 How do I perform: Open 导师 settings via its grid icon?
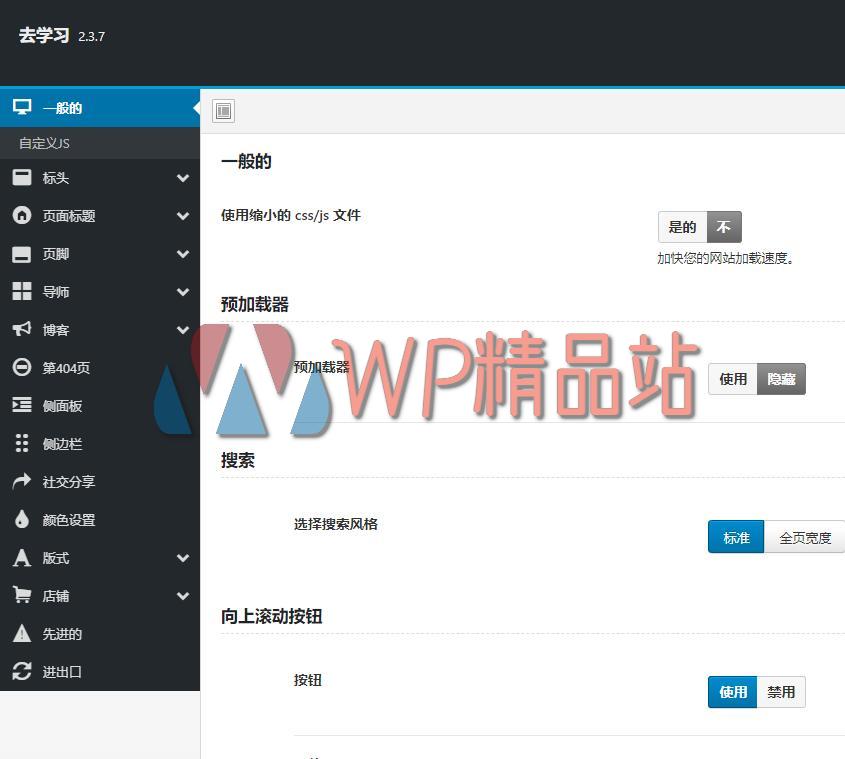(22, 291)
